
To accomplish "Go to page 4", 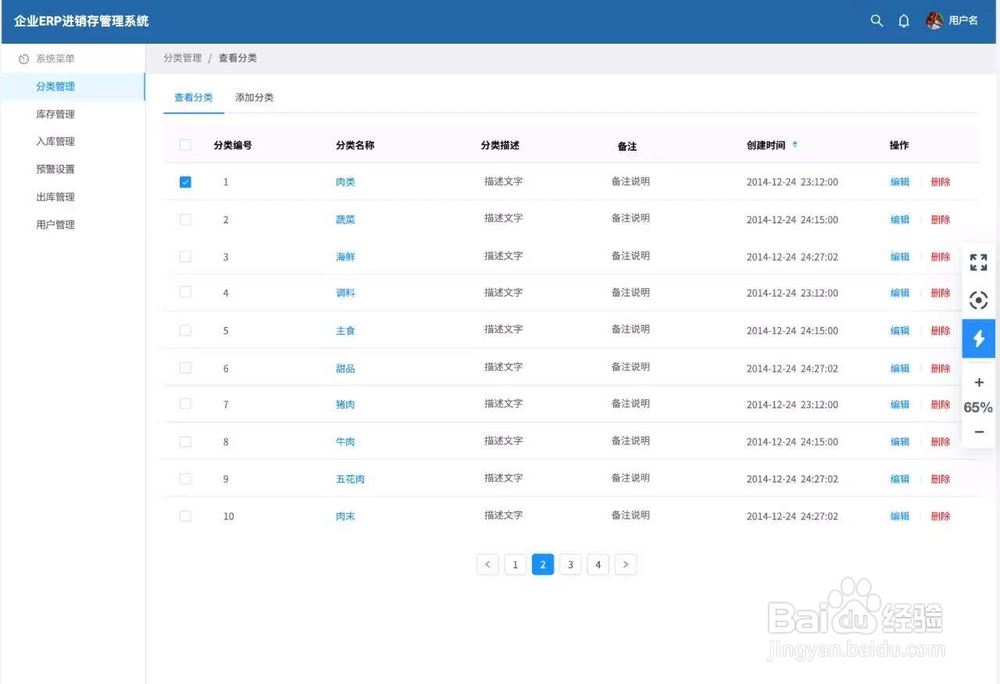I will [598, 564].
